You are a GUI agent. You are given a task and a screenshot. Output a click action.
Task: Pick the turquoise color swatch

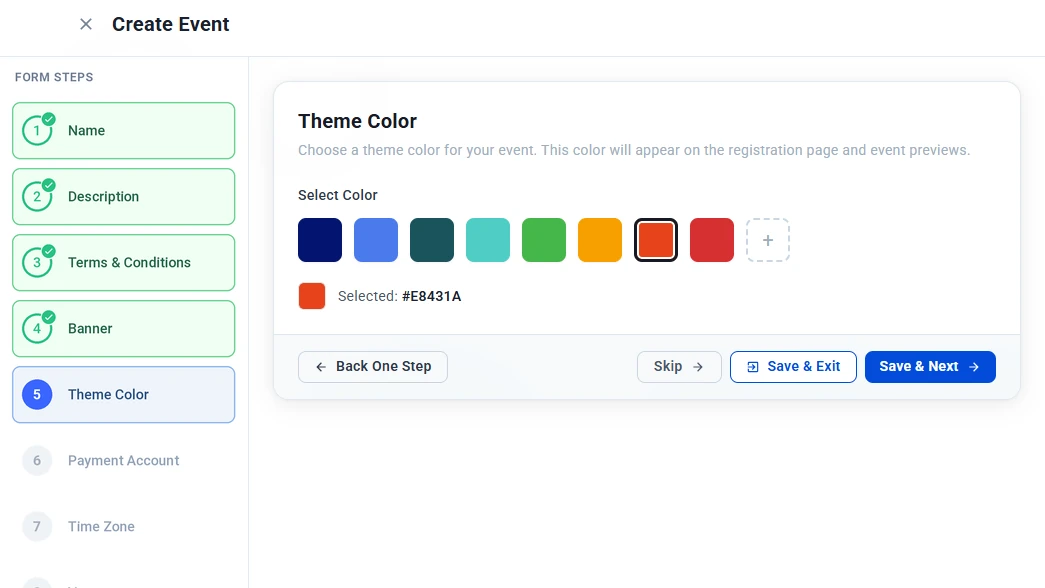click(x=488, y=240)
